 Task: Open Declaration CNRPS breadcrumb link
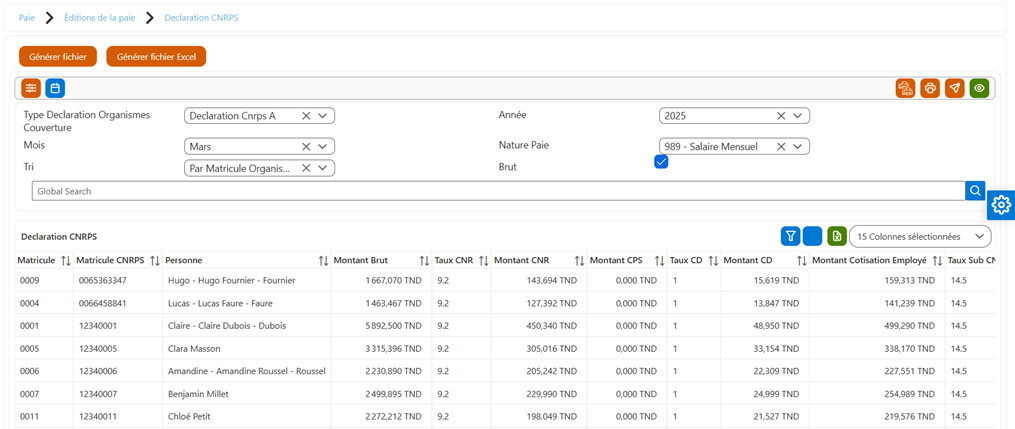pos(201,18)
